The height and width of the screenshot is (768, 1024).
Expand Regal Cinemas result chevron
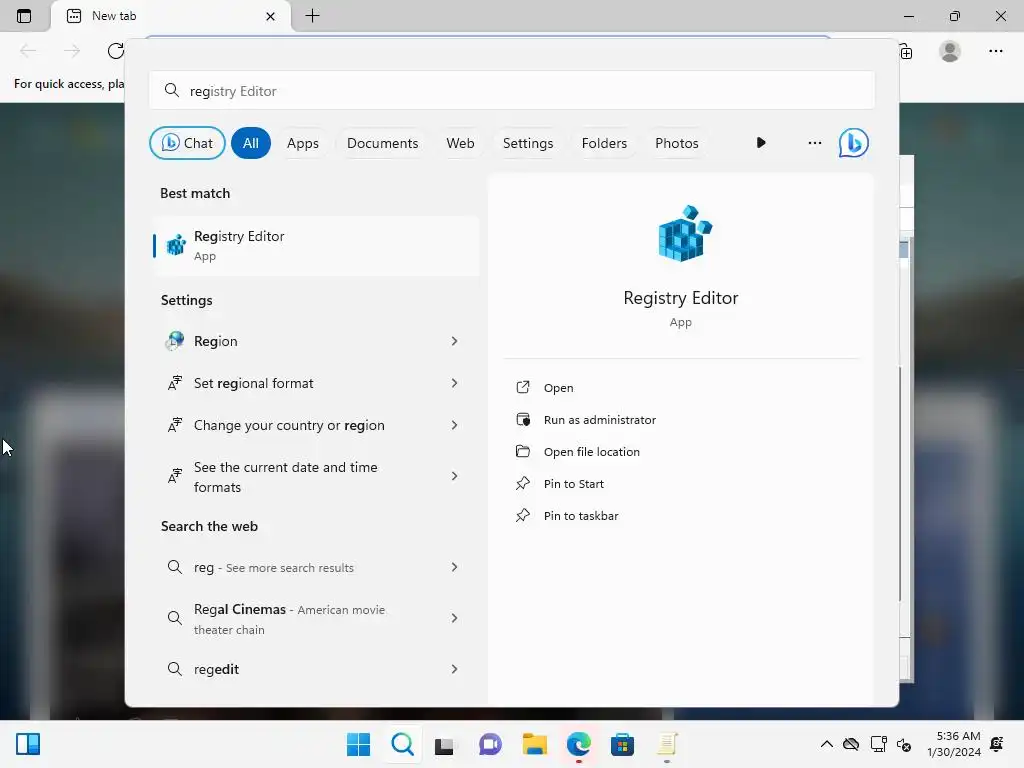tap(455, 618)
